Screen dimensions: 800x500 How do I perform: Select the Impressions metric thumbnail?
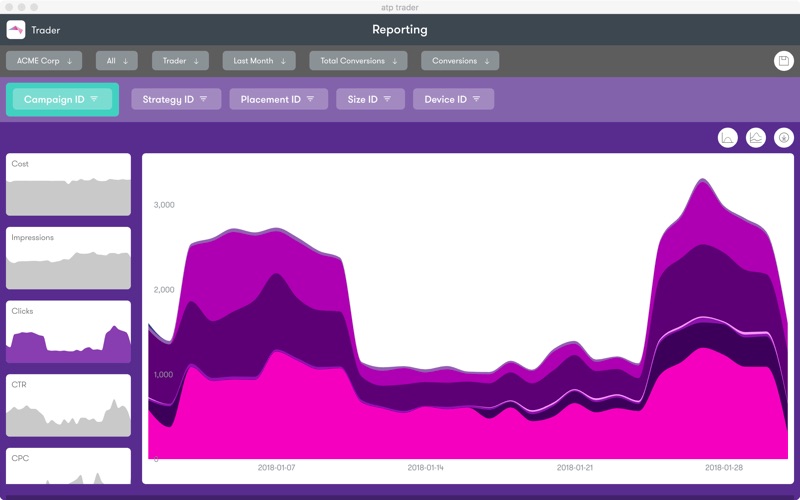coord(68,258)
